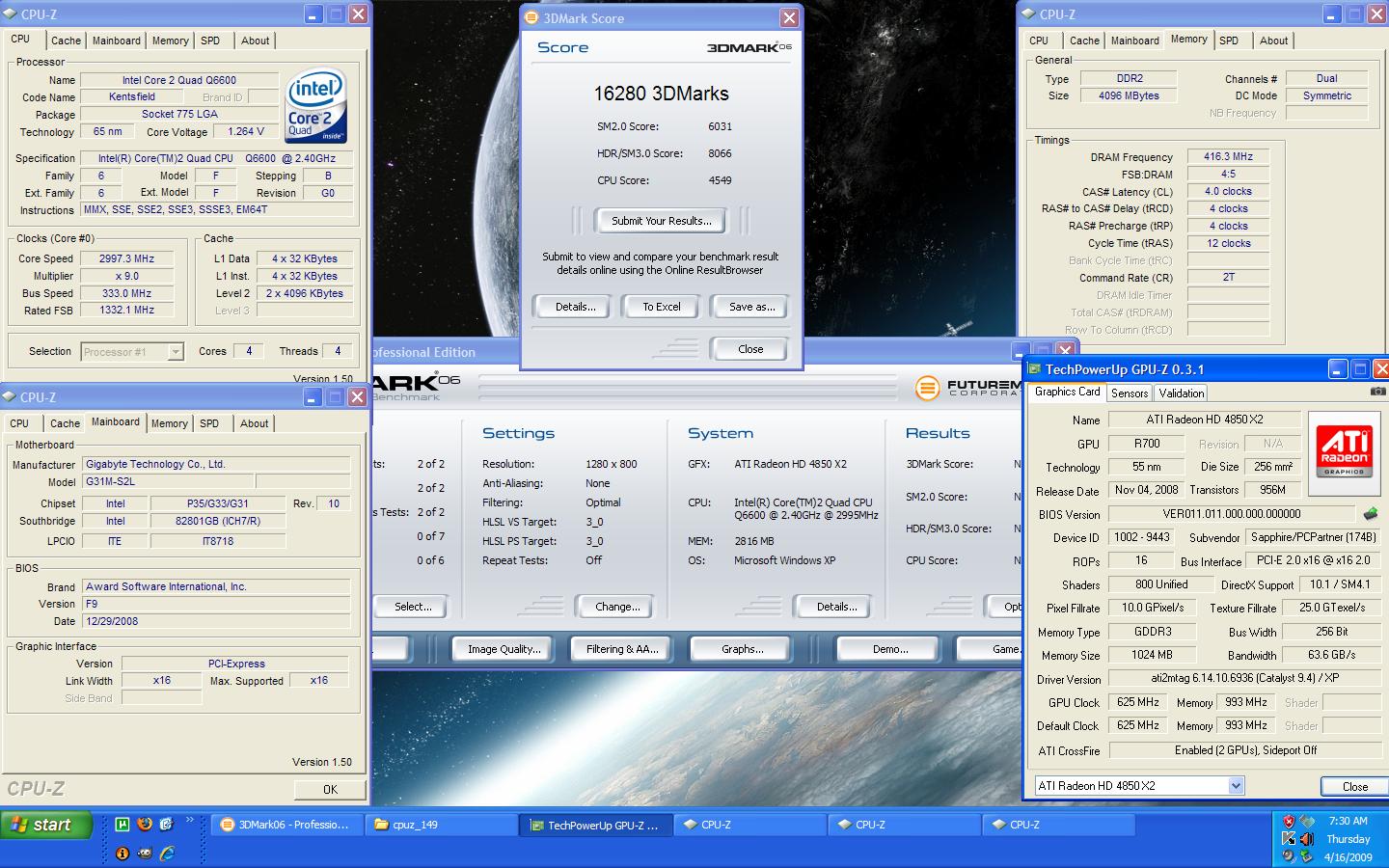The height and width of the screenshot is (868, 1389).
Task: Click the envelope icon in Quick Launch
Action: (166, 824)
